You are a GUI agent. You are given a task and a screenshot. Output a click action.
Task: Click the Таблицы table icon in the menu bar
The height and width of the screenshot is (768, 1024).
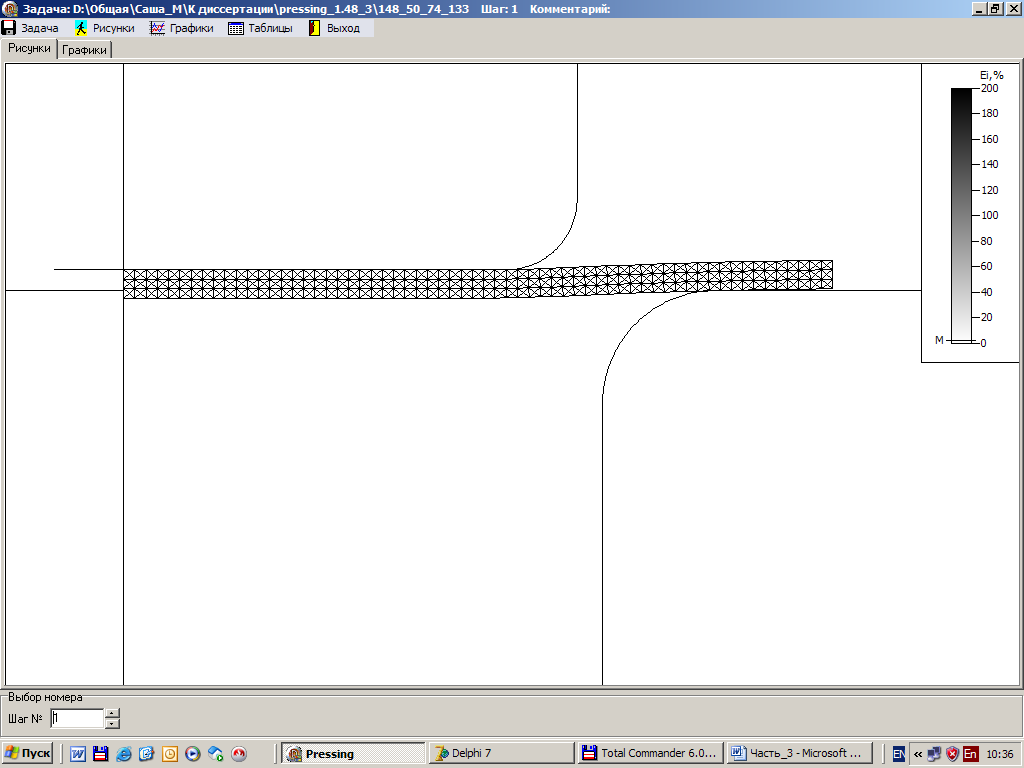[236, 28]
